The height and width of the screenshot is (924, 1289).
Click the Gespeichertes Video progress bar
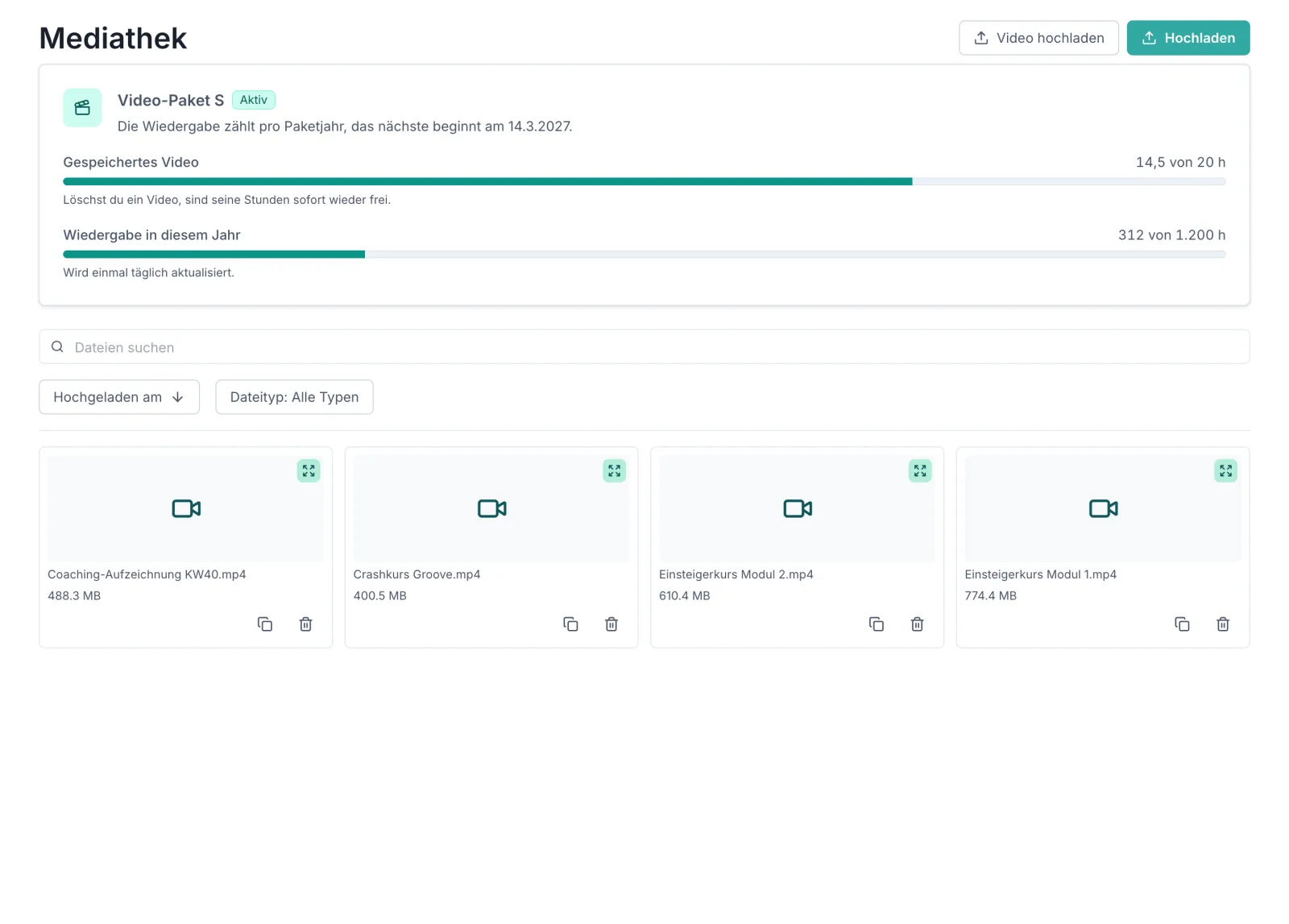(644, 182)
